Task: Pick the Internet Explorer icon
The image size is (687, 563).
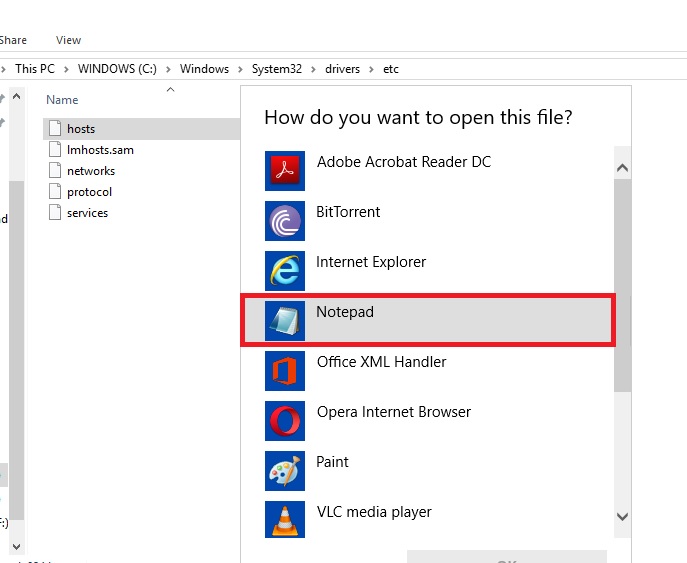Action: [285, 271]
